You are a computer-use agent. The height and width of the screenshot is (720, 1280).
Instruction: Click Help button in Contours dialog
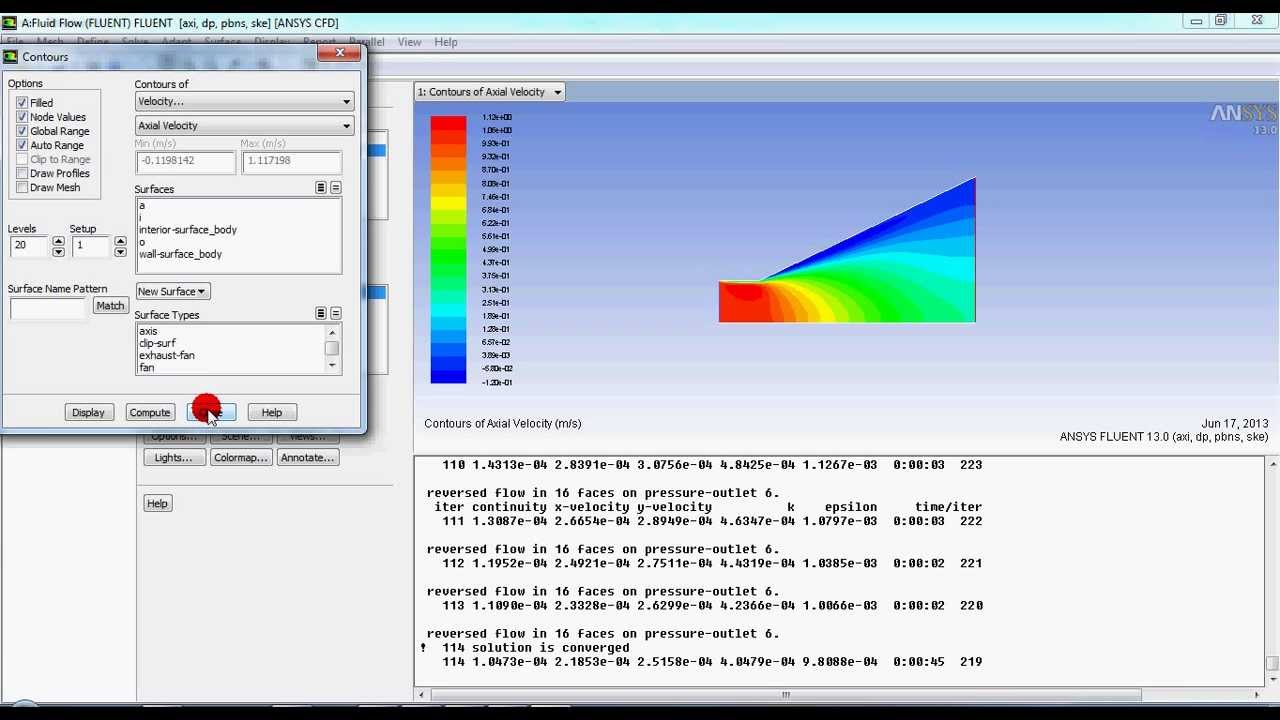272,412
